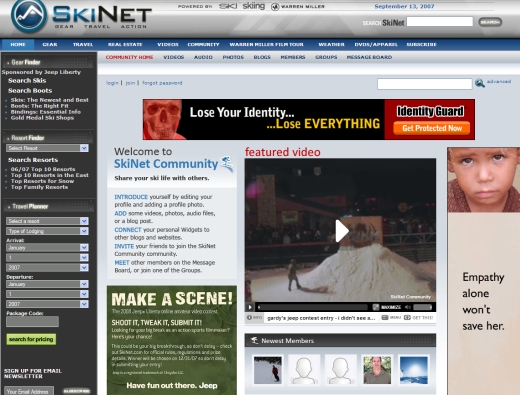Select the Groups sub-navigation tab
520x395 pixels.
(326, 57)
